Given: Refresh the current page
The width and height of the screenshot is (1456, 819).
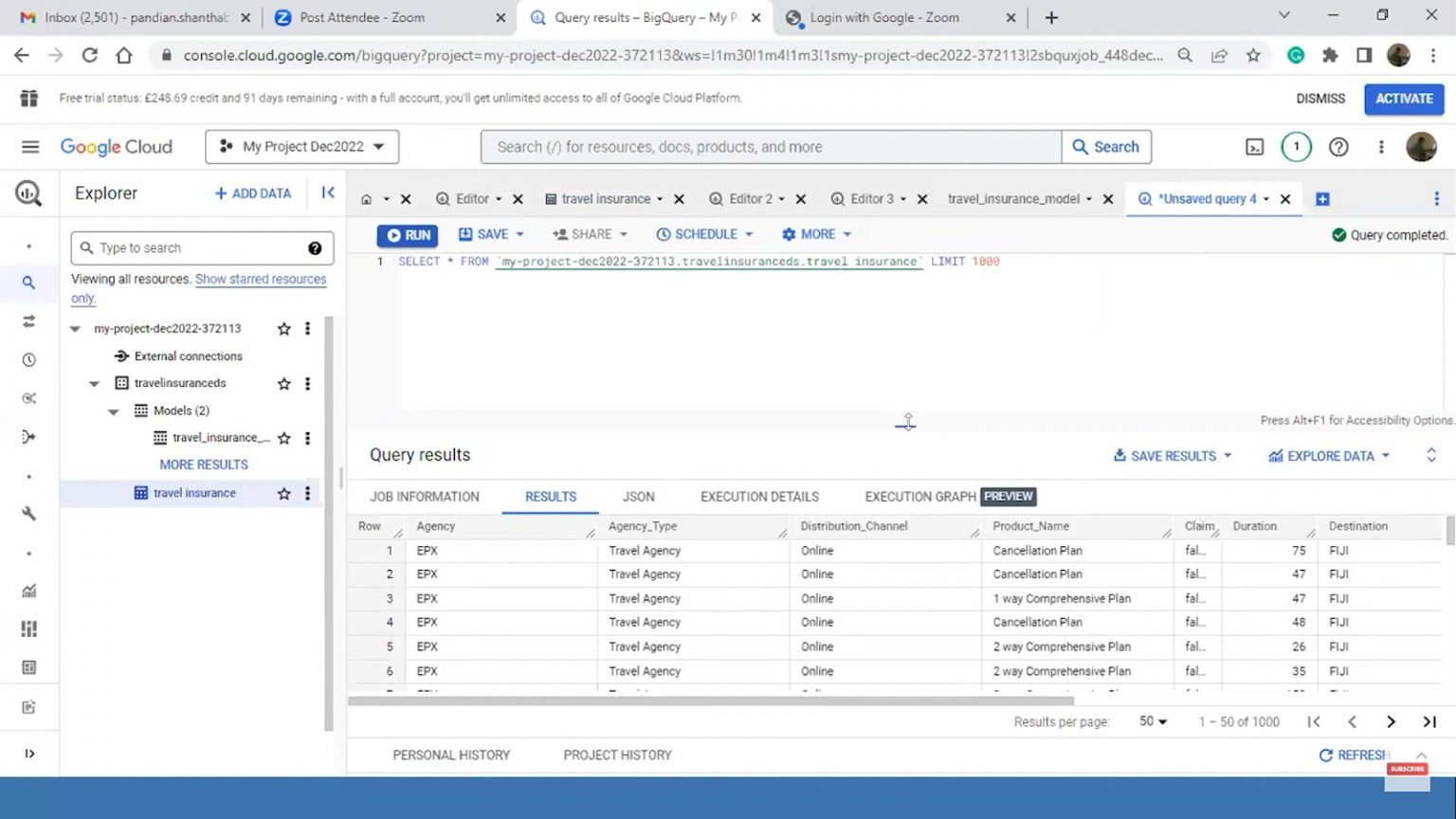Looking at the screenshot, I should click(90, 55).
